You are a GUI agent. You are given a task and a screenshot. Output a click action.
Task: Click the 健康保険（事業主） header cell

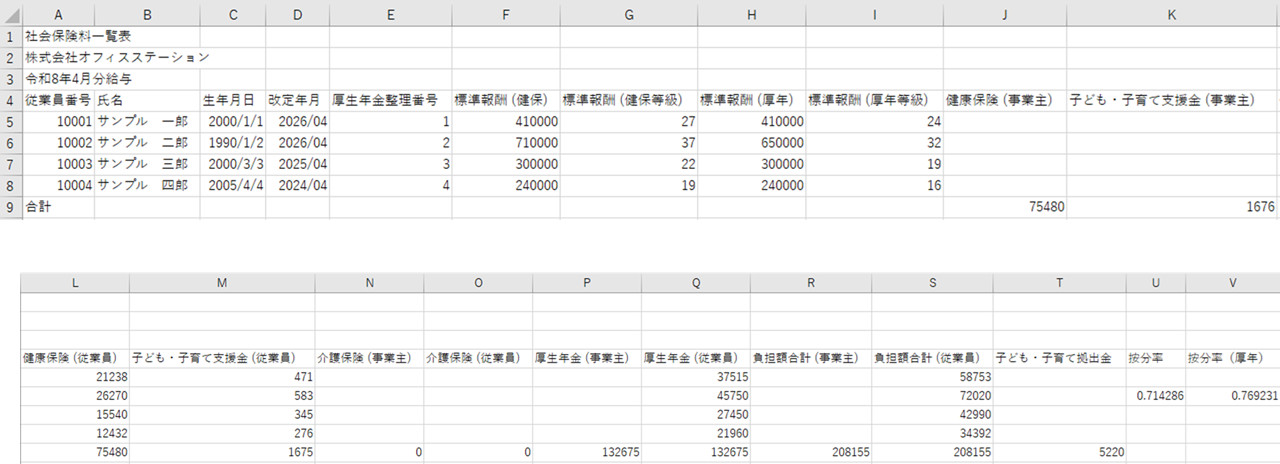pyautogui.click(x=1004, y=100)
